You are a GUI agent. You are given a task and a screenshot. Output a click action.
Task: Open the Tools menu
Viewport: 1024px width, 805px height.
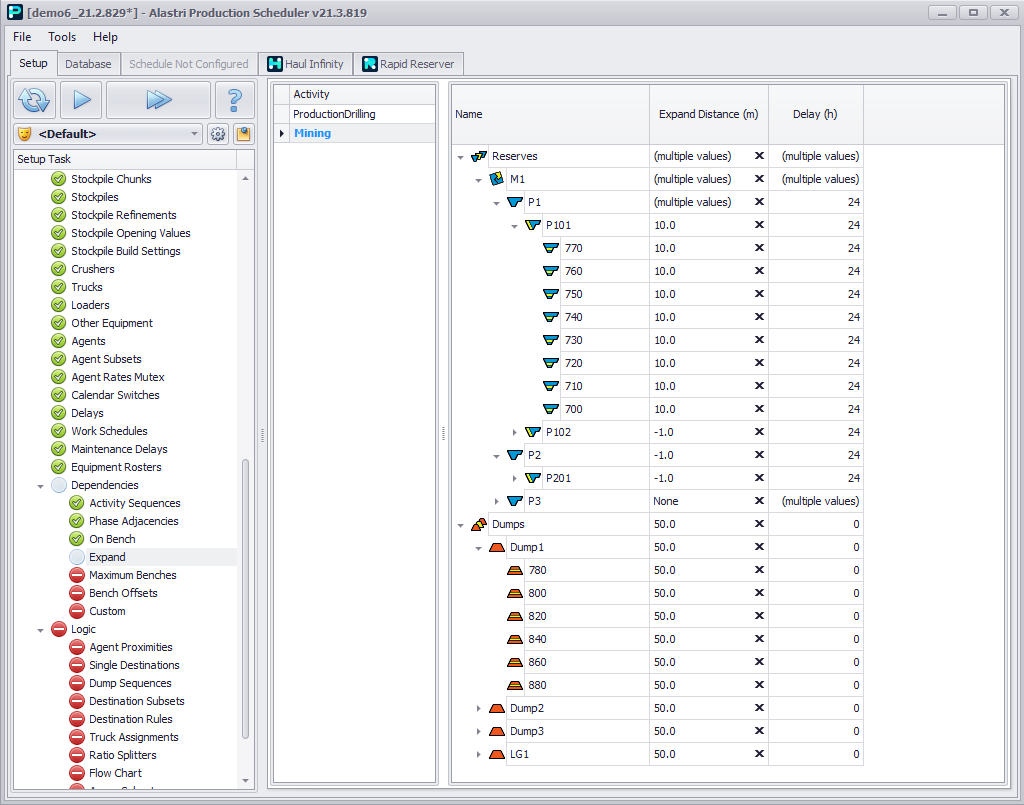tap(62, 37)
